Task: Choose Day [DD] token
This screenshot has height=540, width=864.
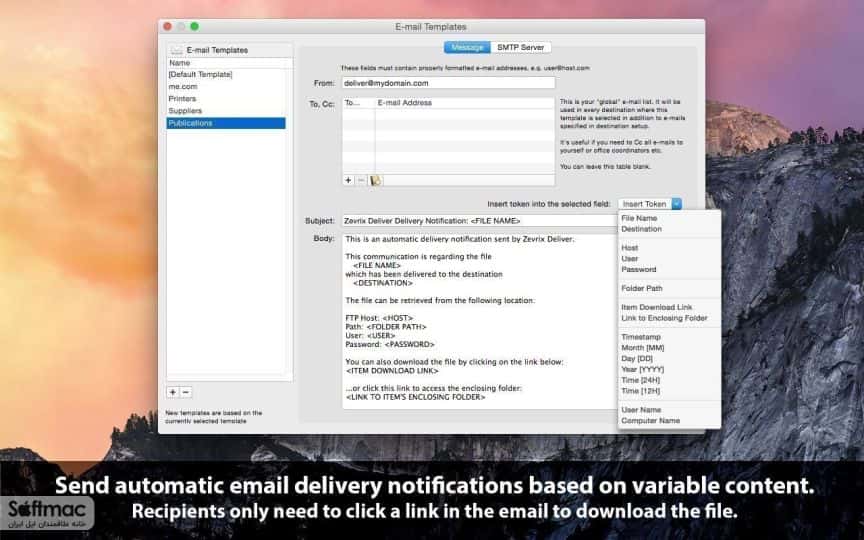Action: (x=637, y=359)
